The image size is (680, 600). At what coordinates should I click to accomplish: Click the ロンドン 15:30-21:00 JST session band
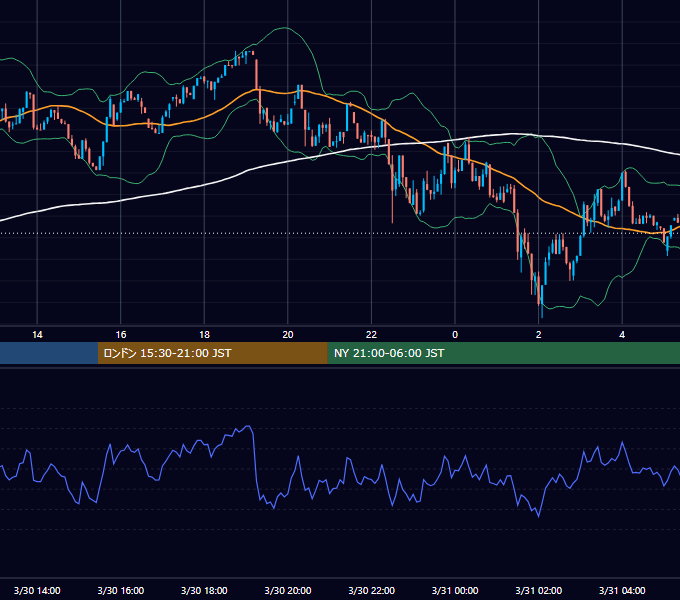click(212, 353)
